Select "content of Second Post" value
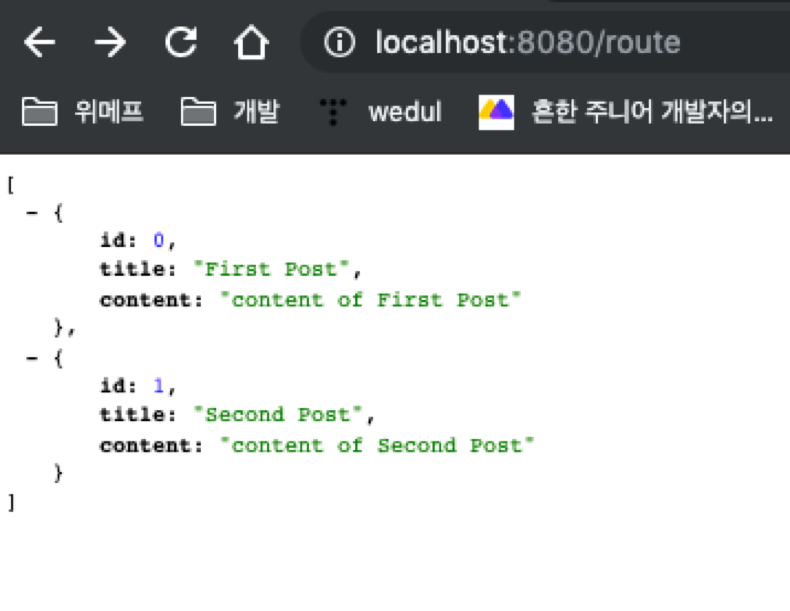Viewport: 790px width, 611px height. click(x=377, y=445)
